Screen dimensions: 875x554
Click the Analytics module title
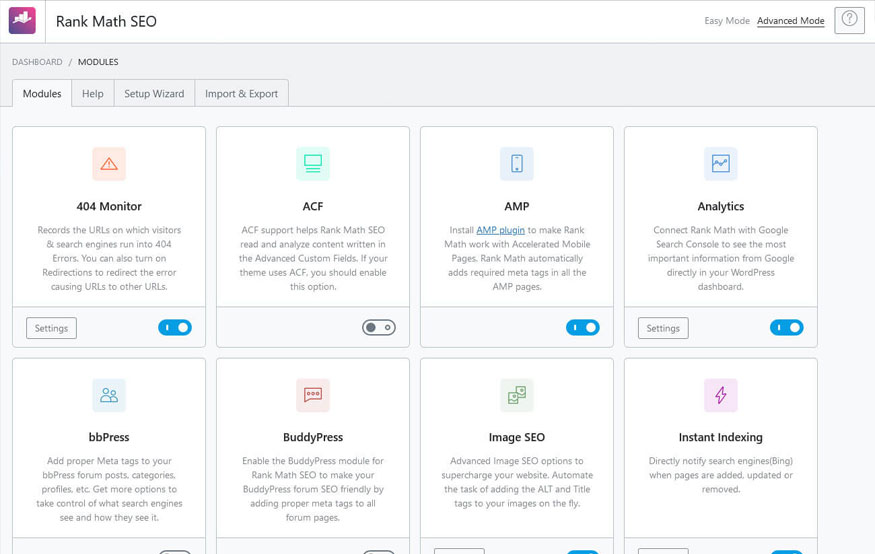(720, 206)
